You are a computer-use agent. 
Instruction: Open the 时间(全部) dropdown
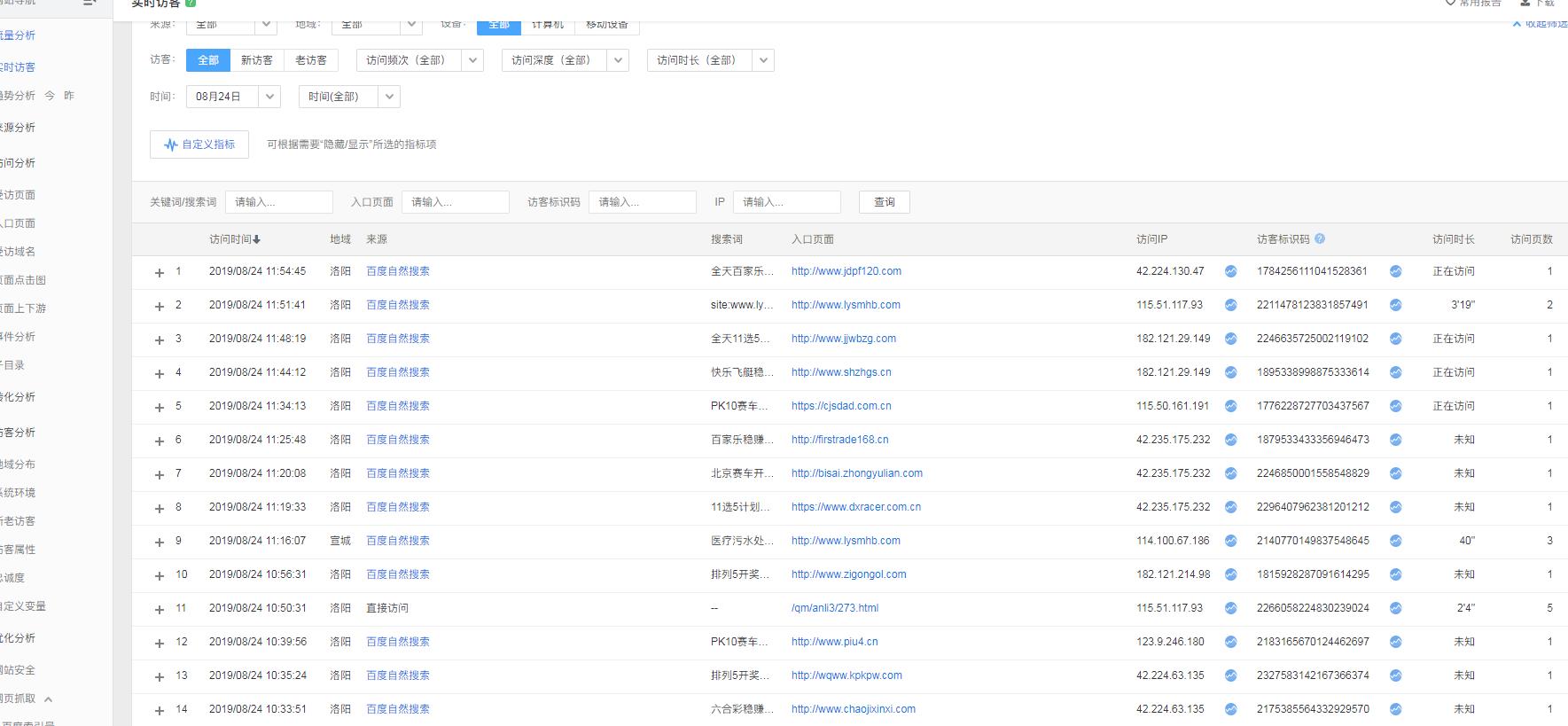(x=349, y=97)
